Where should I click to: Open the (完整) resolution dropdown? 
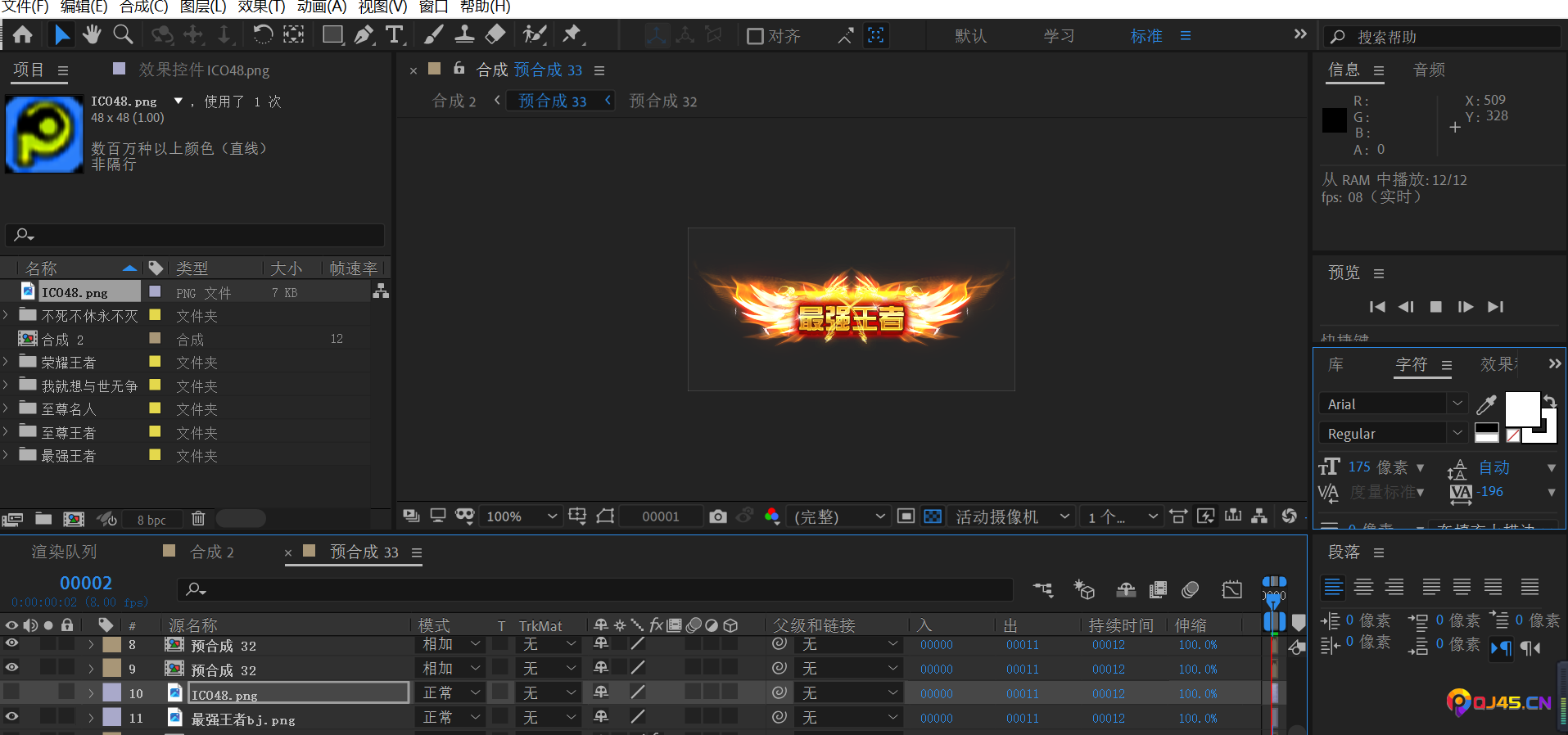click(x=838, y=516)
